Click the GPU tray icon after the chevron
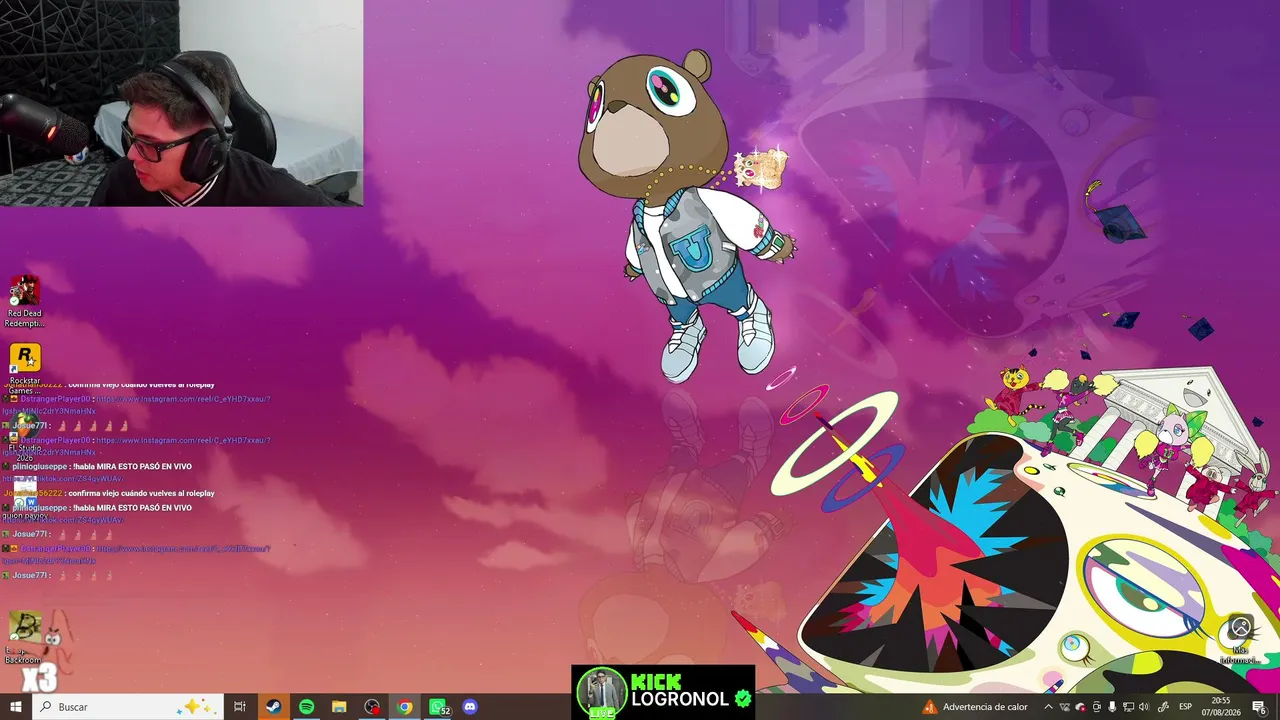1280x720 pixels. 1064,707
